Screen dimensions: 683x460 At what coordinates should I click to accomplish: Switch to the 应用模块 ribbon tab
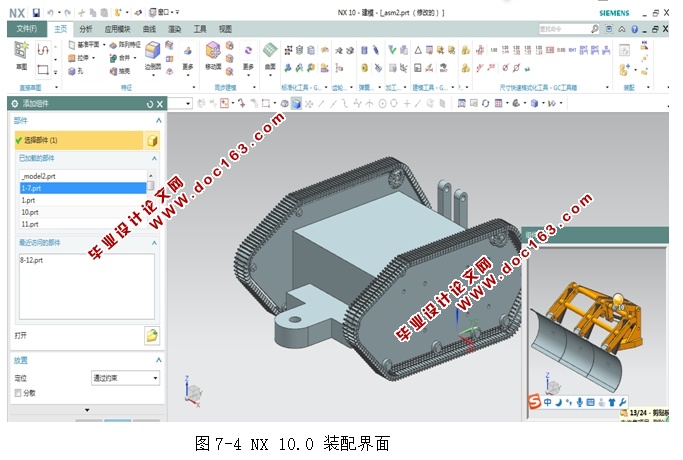pyautogui.click(x=117, y=29)
